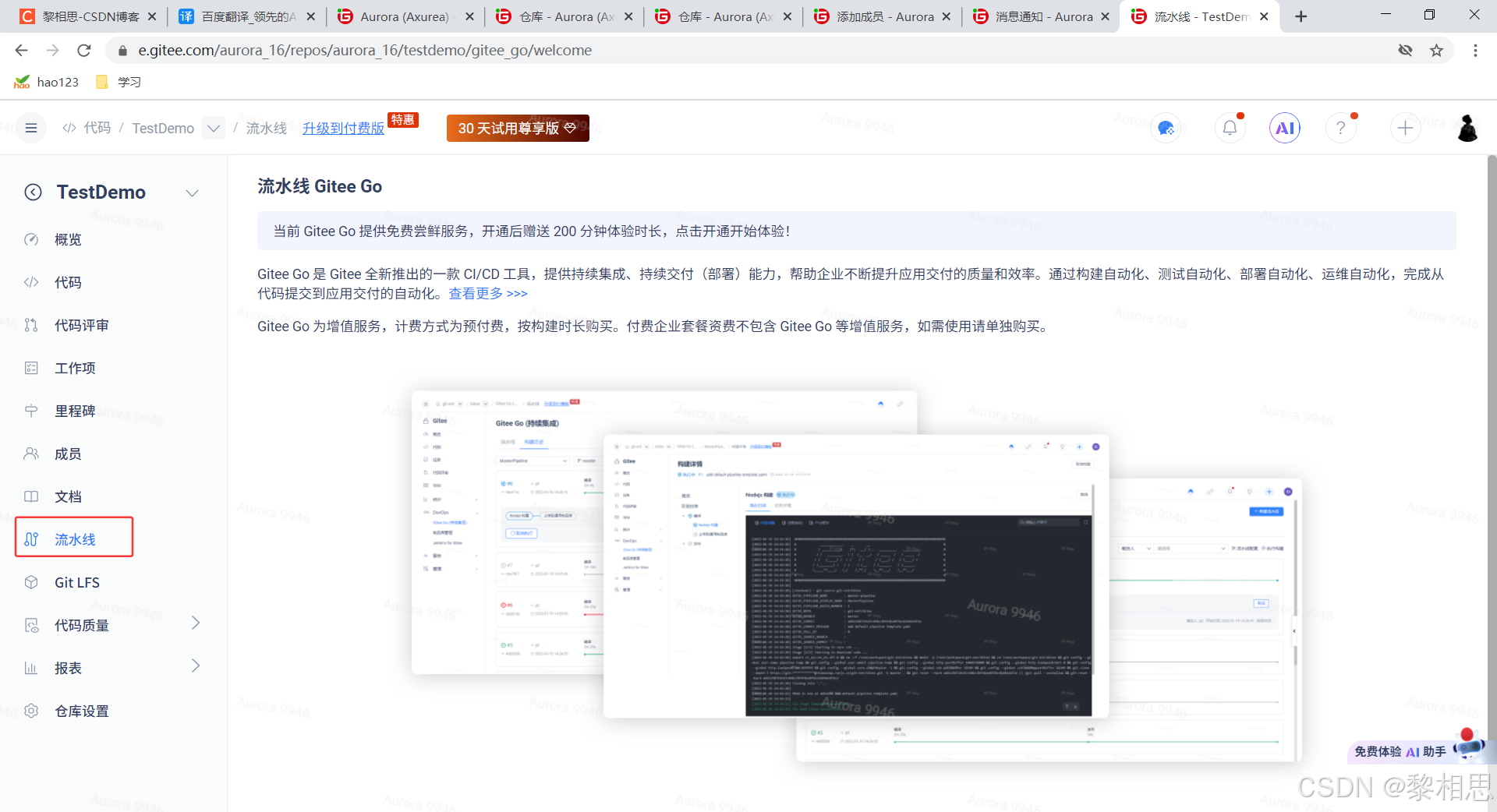The width and height of the screenshot is (1497, 812).
Task: Click the 代码 code icon in sidebar
Action: click(x=31, y=282)
